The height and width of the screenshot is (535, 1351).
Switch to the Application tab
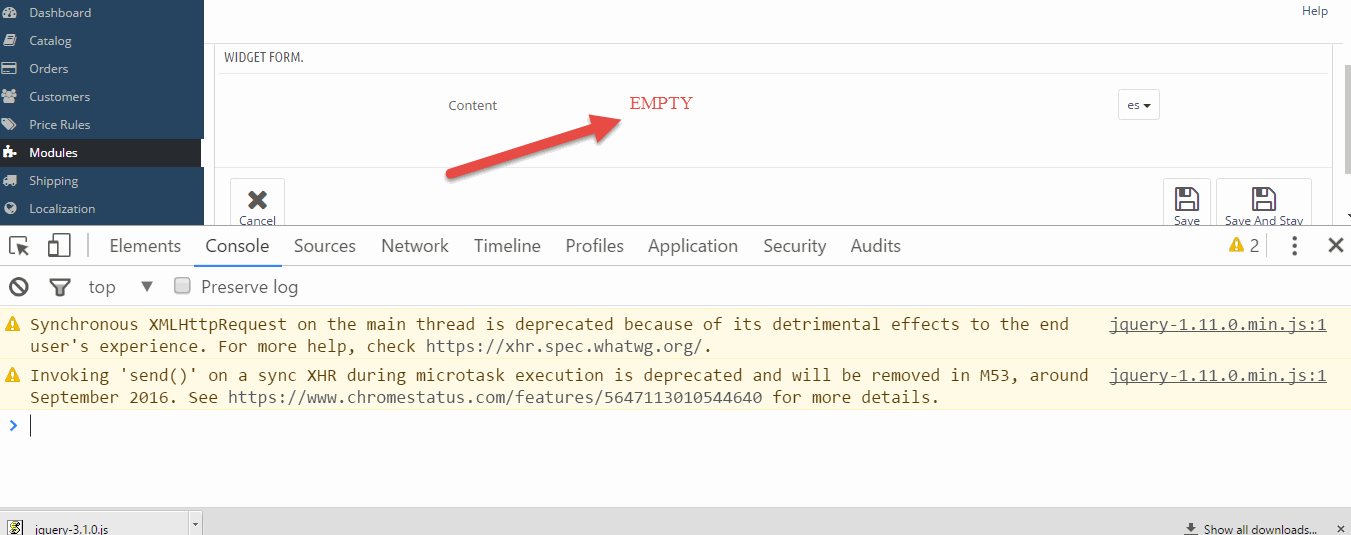[x=693, y=246]
